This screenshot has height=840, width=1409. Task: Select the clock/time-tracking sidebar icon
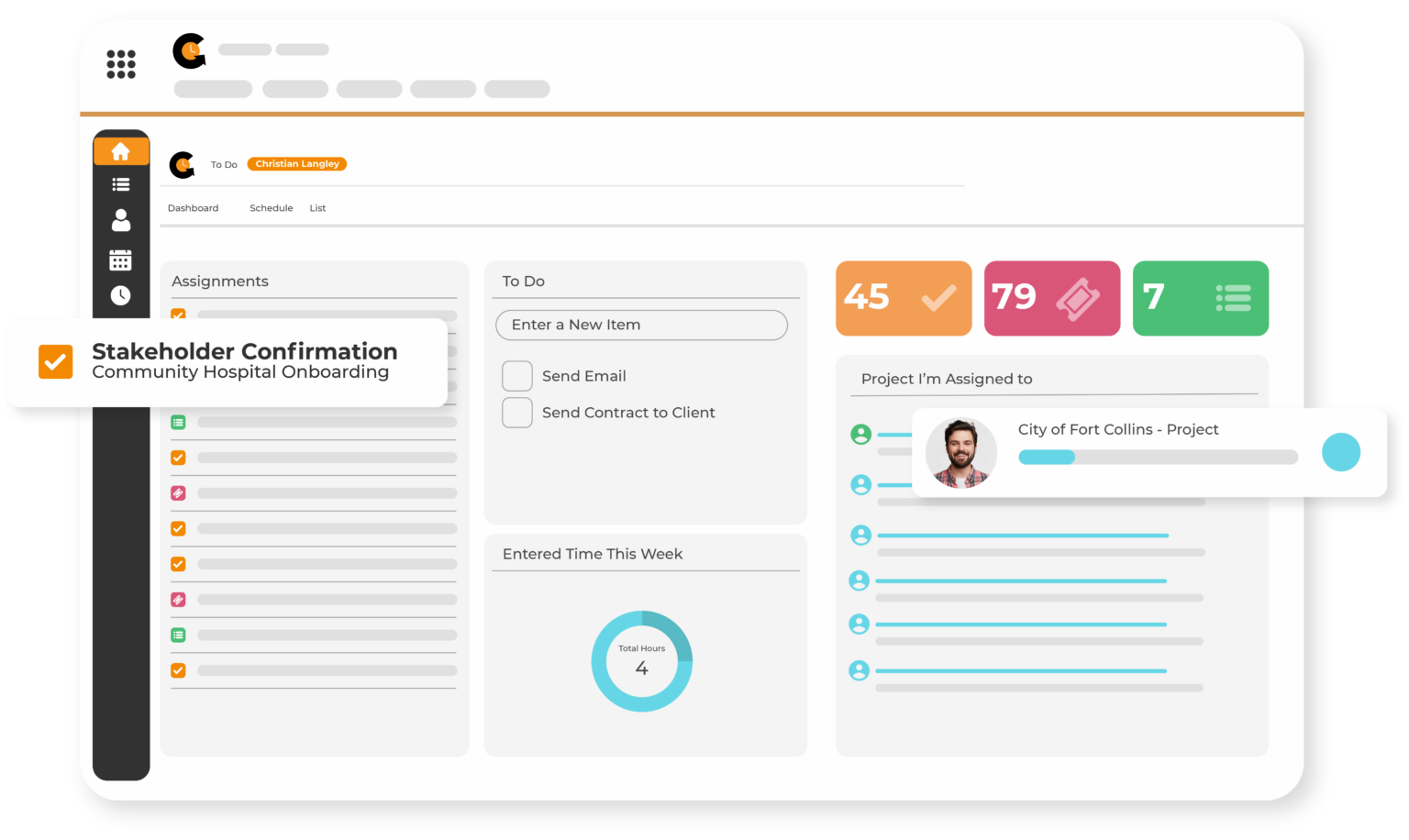click(121, 295)
